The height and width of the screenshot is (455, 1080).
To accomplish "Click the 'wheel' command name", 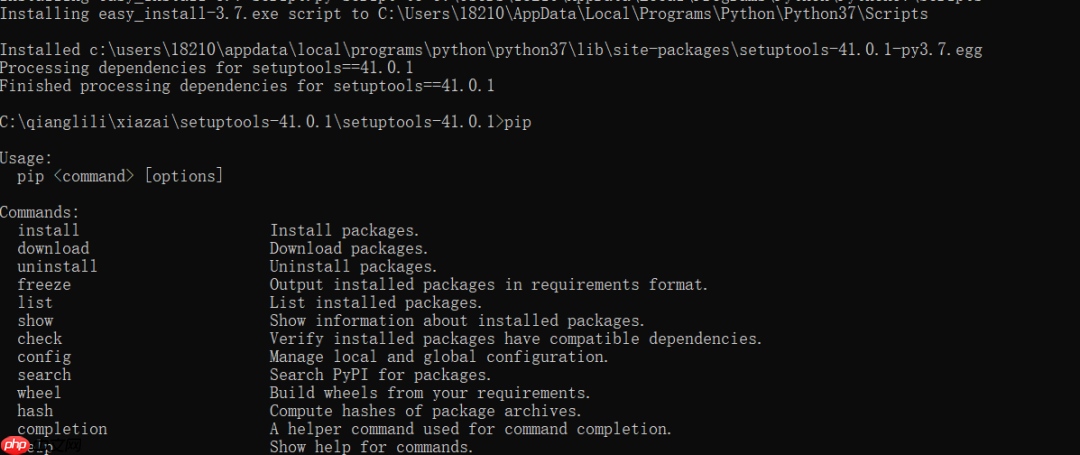I will click(39, 393).
